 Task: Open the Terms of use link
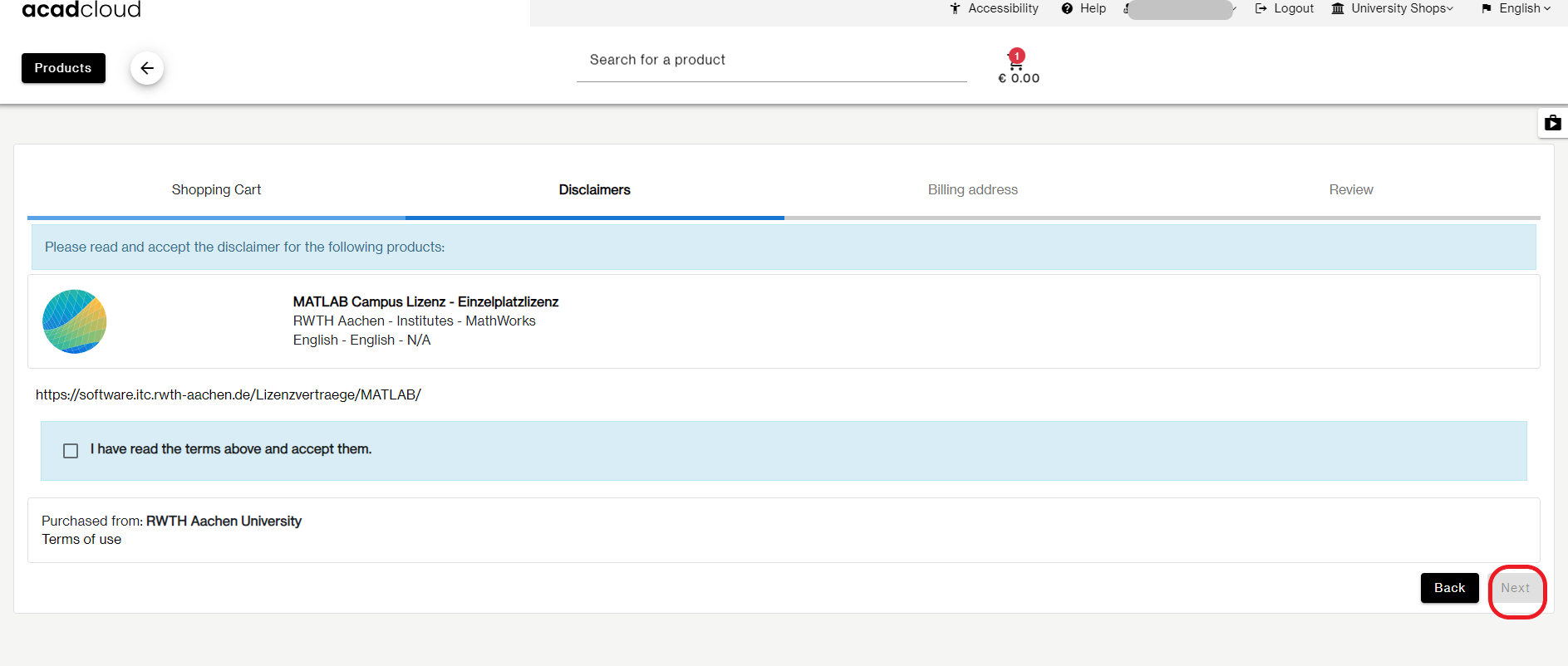[x=81, y=540]
